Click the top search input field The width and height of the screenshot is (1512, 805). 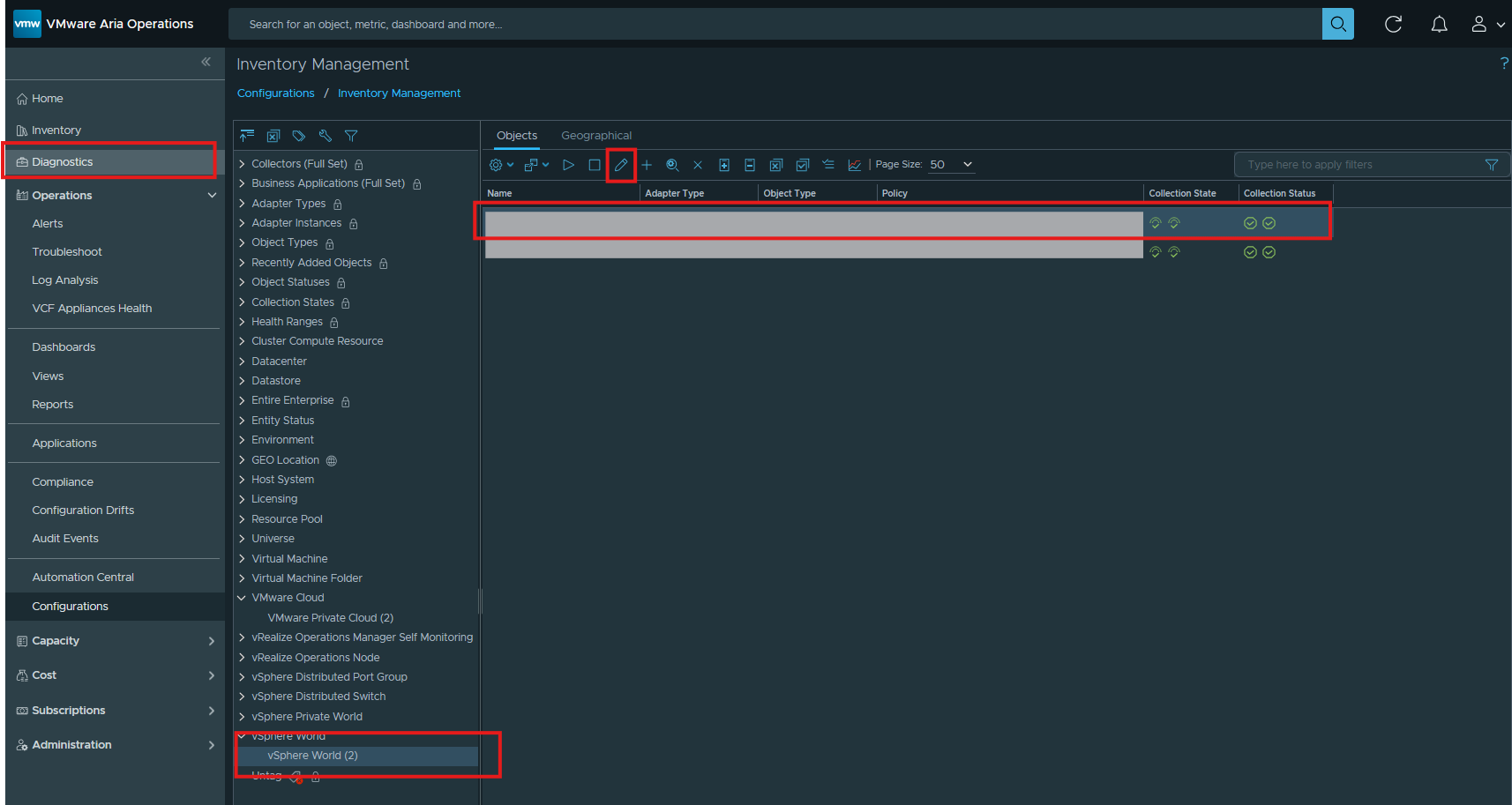tap(775, 25)
